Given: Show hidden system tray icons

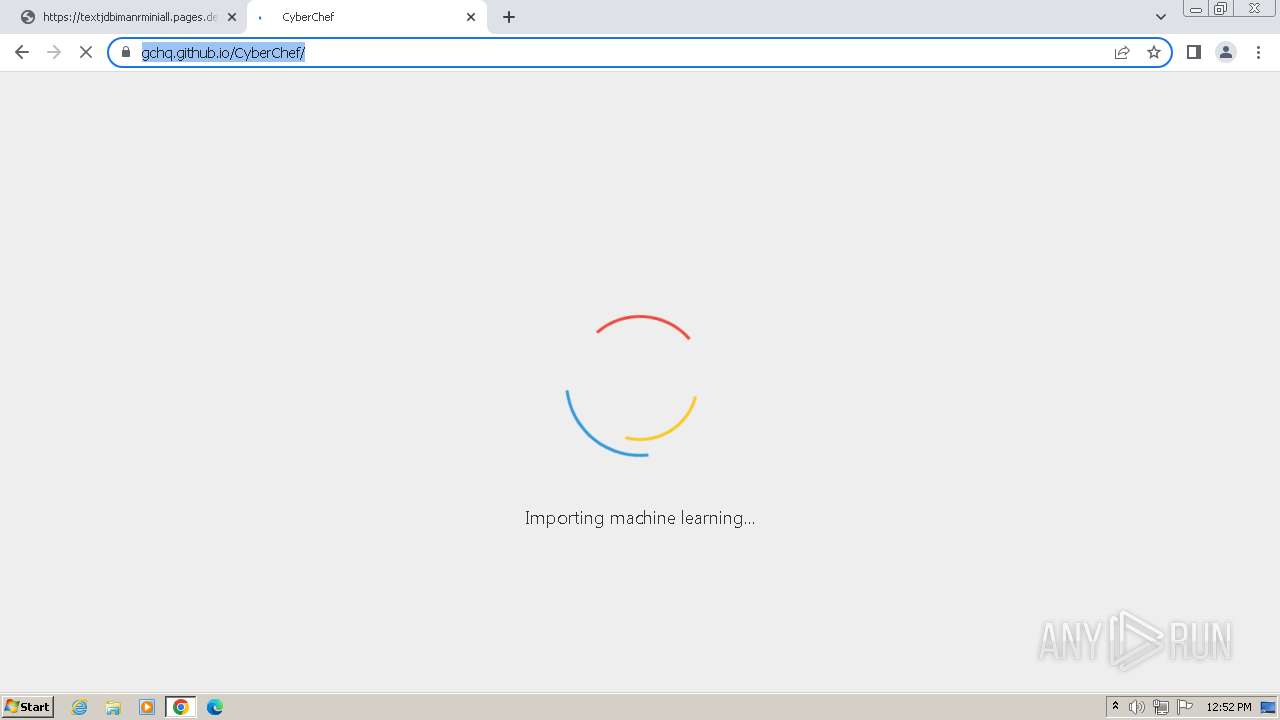Looking at the screenshot, I should click(x=1115, y=707).
